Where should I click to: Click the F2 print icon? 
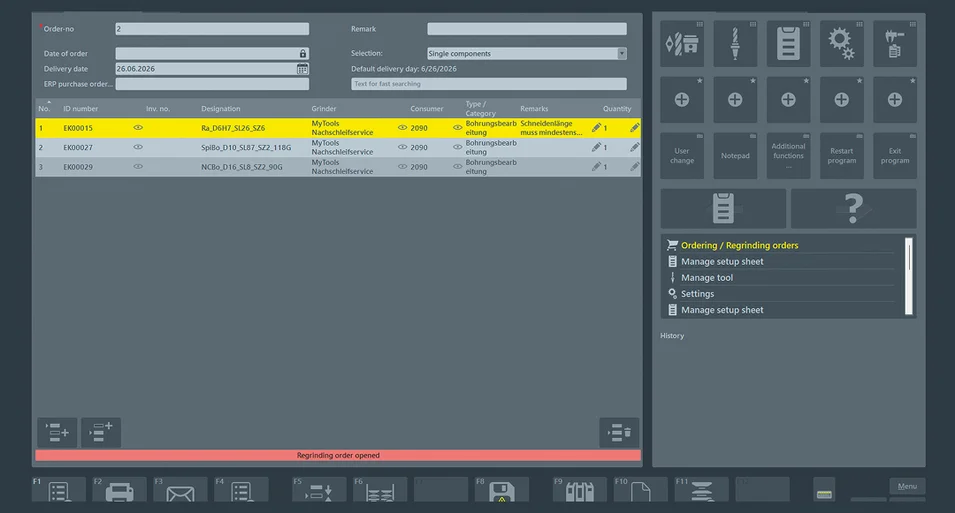tap(119, 490)
